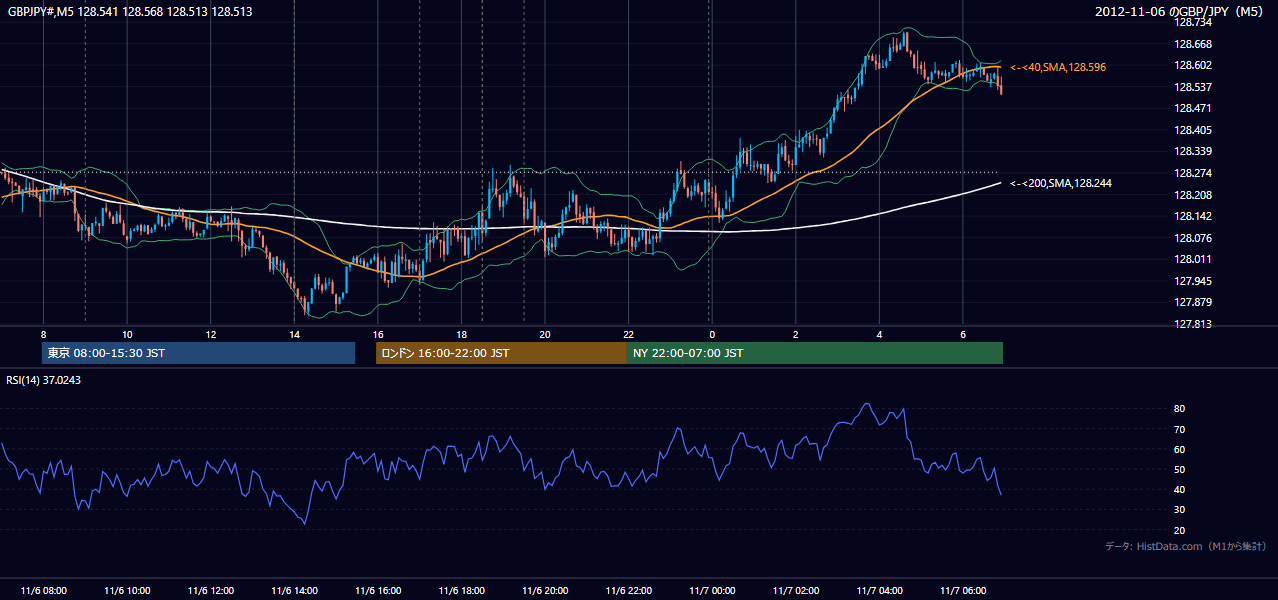Click the 128.208 price axis value
Viewport: 1278px width, 600px height.
click(1192, 195)
